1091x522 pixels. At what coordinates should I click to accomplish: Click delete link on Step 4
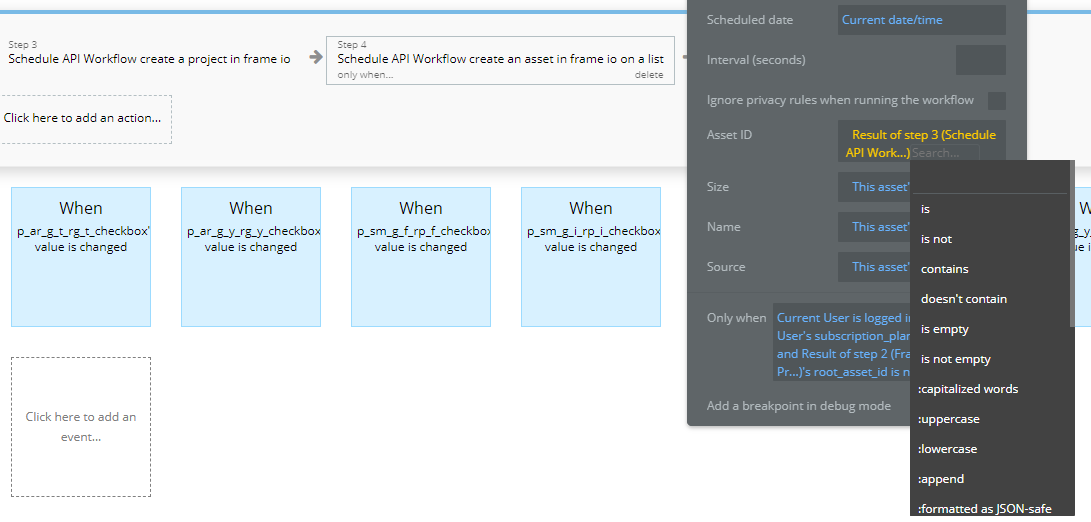coord(648,75)
